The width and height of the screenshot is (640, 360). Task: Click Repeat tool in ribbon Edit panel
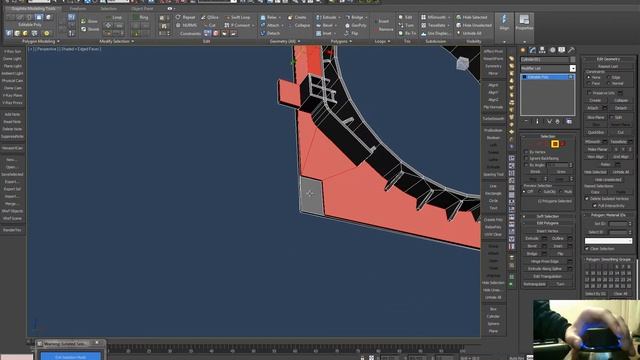coord(186,17)
